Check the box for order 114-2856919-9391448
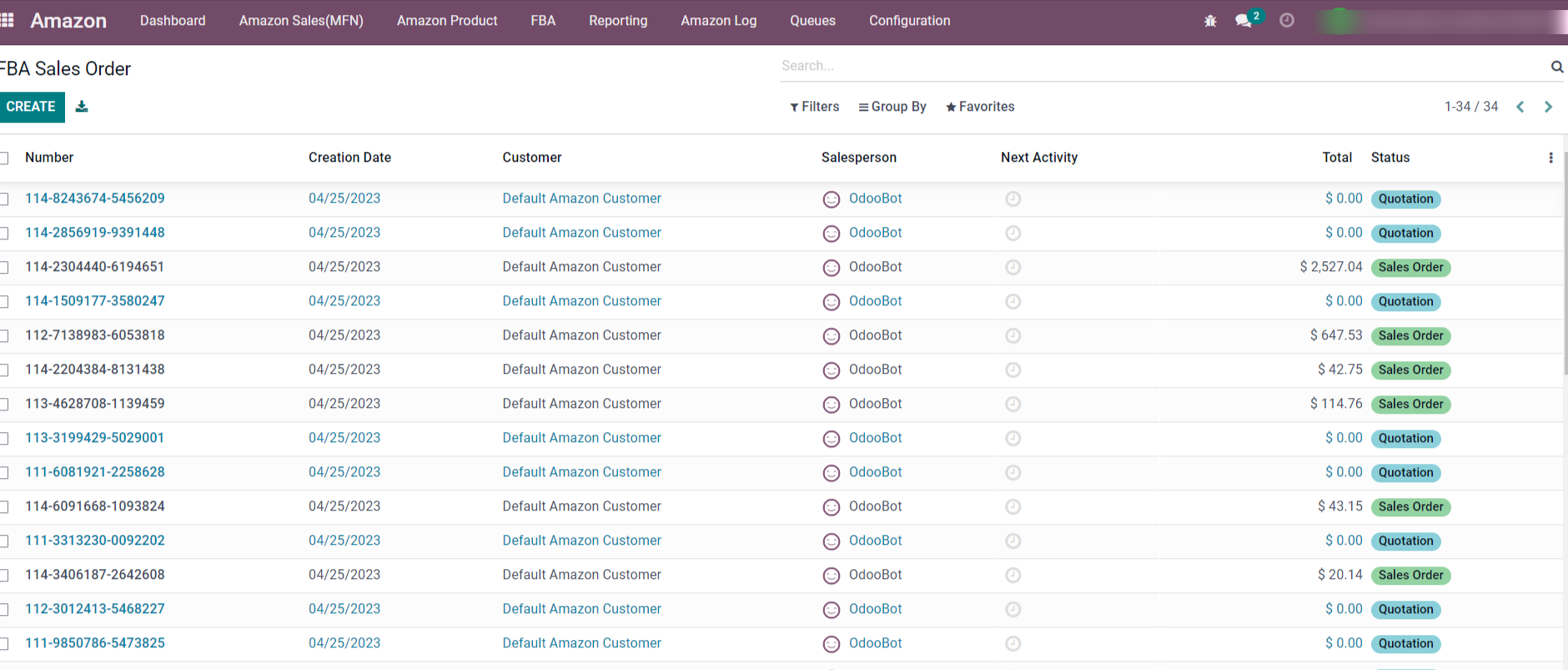The image size is (1568, 670). pyautogui.click(x=3, y=233)
